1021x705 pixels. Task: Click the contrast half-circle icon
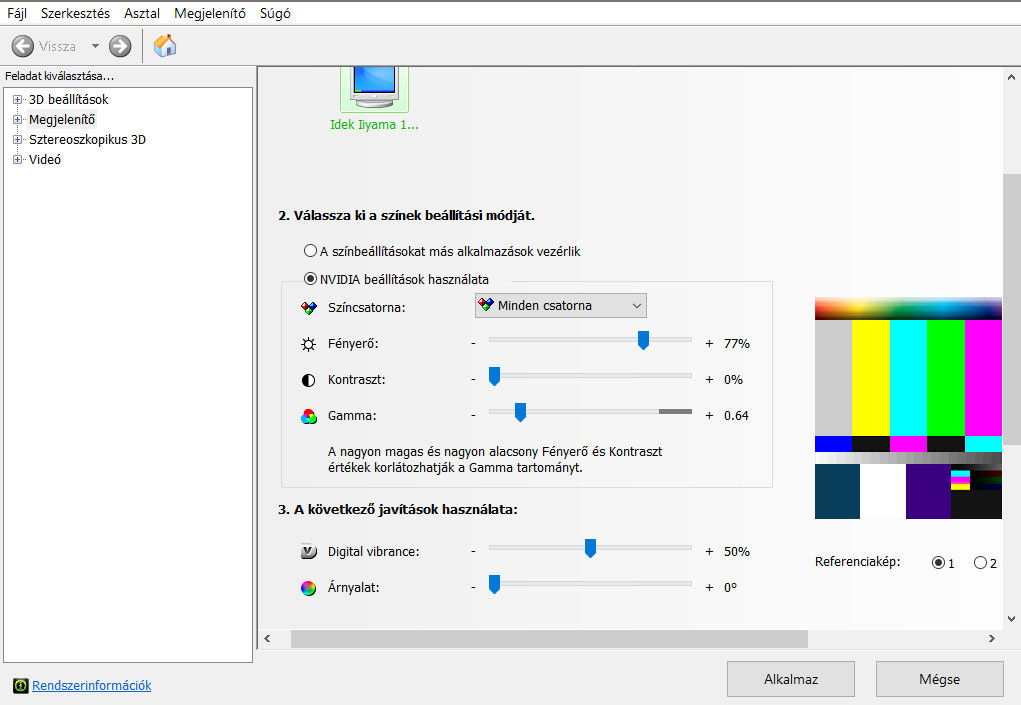coord(309,380)
